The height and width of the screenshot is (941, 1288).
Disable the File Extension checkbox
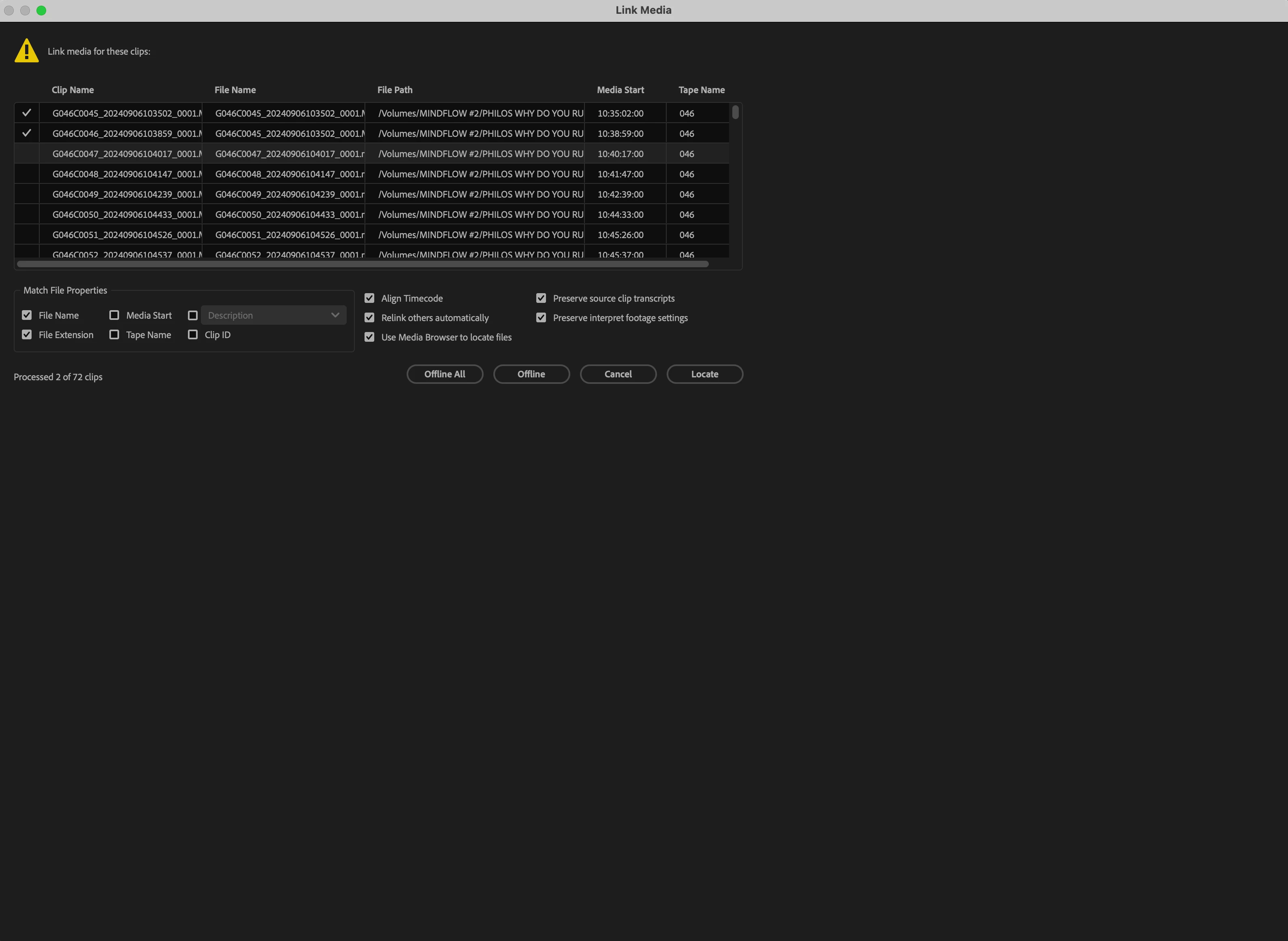pos(27,334)
